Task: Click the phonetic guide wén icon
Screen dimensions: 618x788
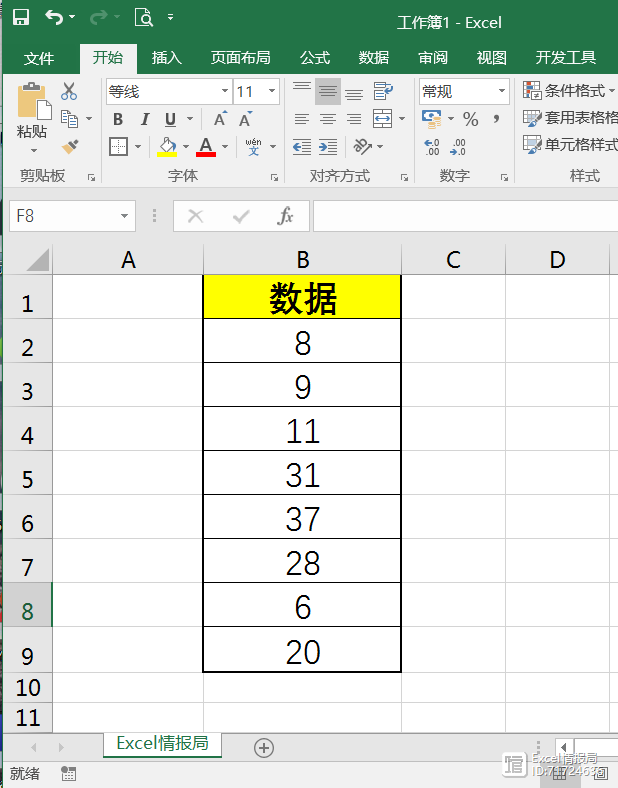Action: (x=253, y=147)
